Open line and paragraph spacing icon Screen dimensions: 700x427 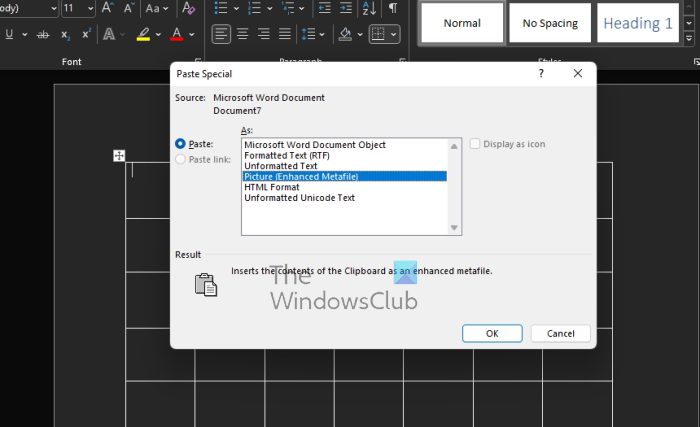308,34
